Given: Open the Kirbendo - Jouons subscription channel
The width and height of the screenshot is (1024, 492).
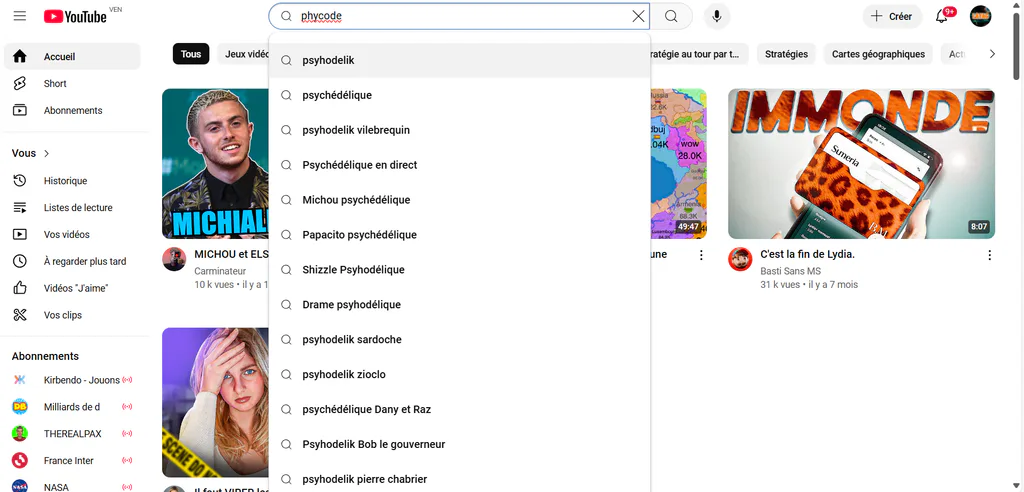Looking at the screenshot, I should point(72,380).
